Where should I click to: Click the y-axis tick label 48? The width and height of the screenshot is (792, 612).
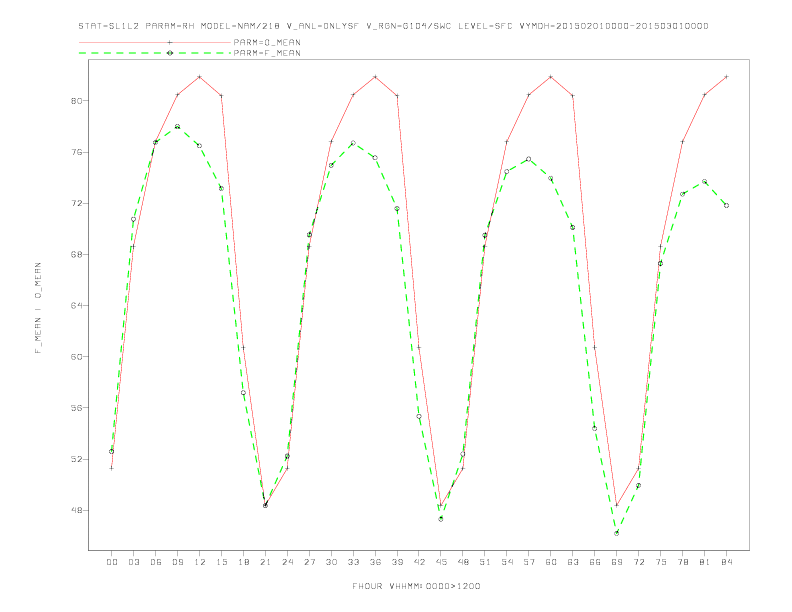pos(76,510)
